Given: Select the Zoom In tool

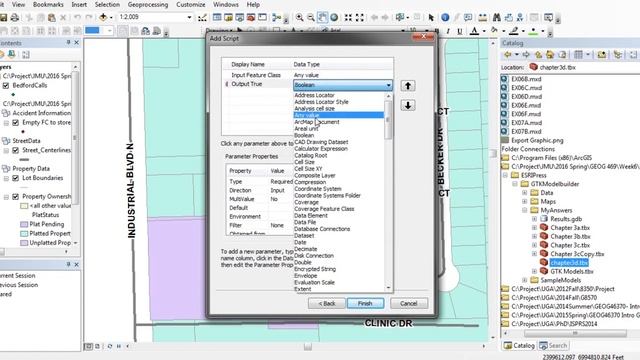Looking at the screenshot, I should [300, 17].
